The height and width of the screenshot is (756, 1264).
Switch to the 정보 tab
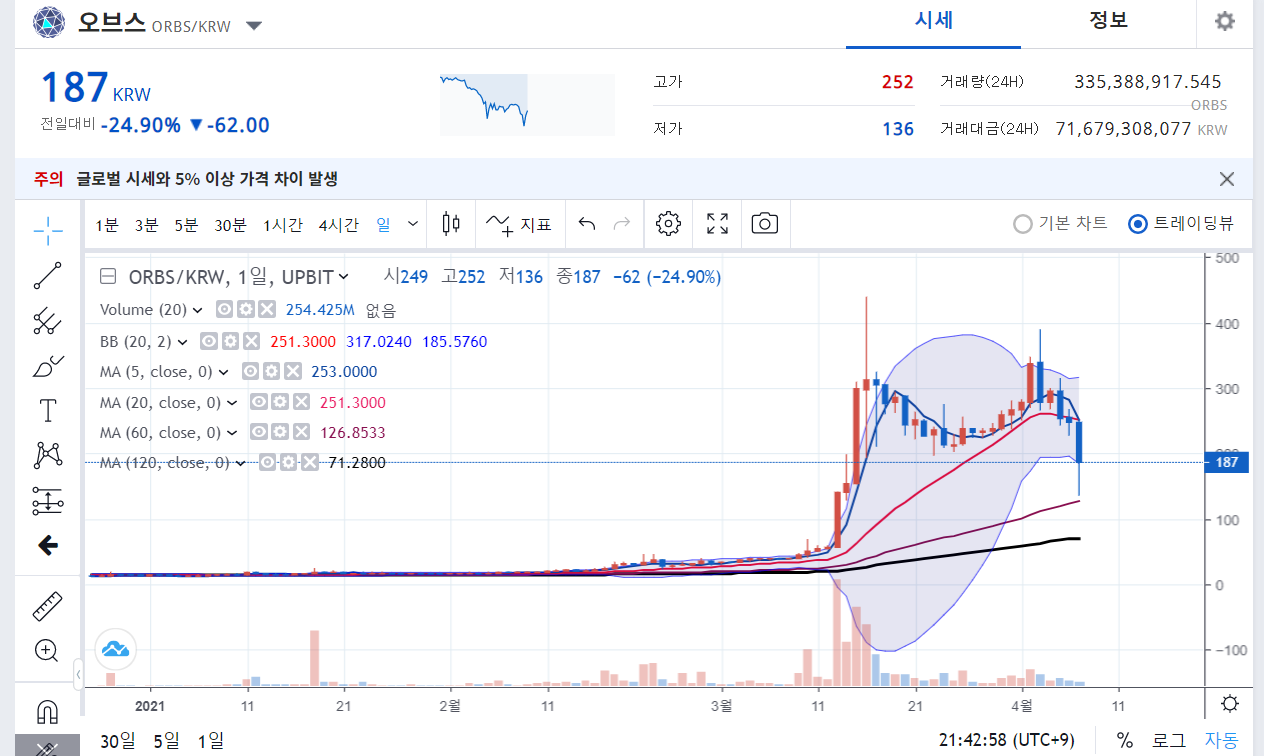click(x=1108, y=22)
